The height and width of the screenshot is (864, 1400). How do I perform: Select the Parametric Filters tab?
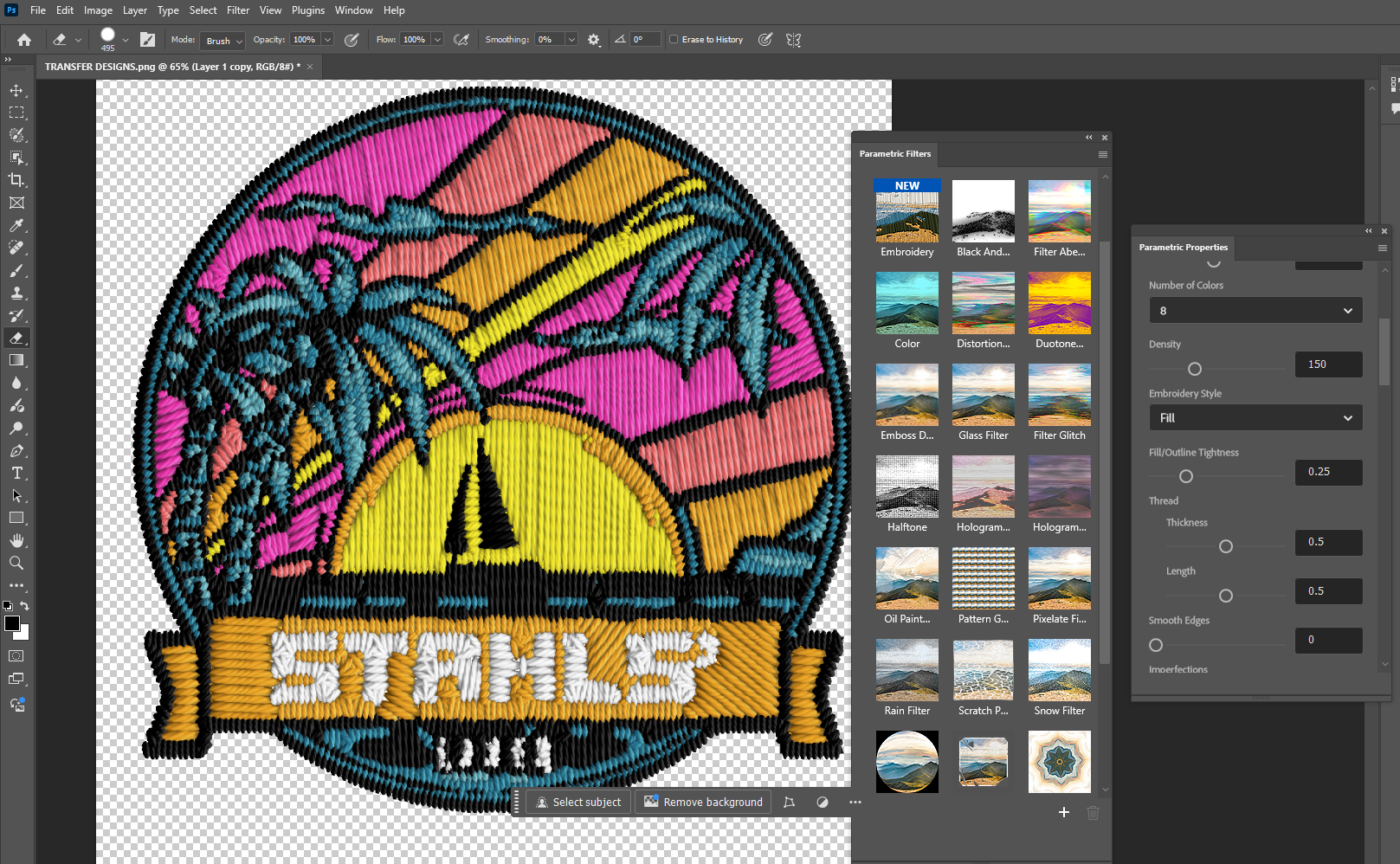click(x=895, y=154)
